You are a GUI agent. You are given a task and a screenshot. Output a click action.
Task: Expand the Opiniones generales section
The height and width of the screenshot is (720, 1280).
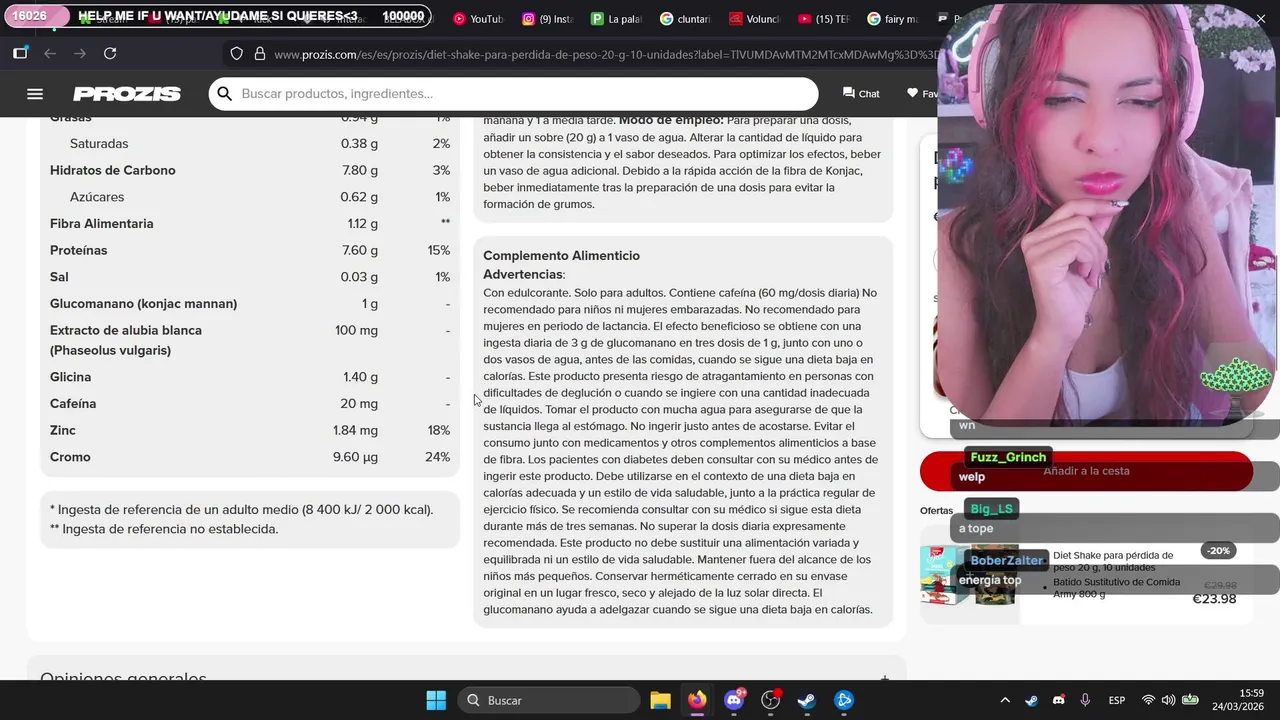tap(884, 679)
